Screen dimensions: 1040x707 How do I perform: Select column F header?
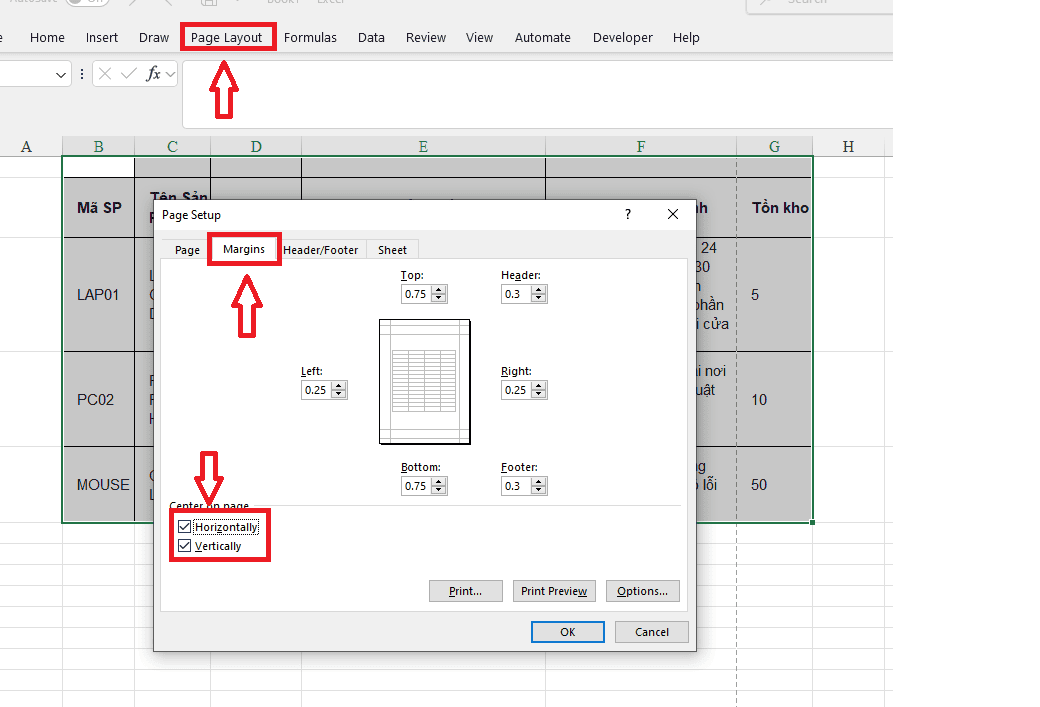pos(641,147)
